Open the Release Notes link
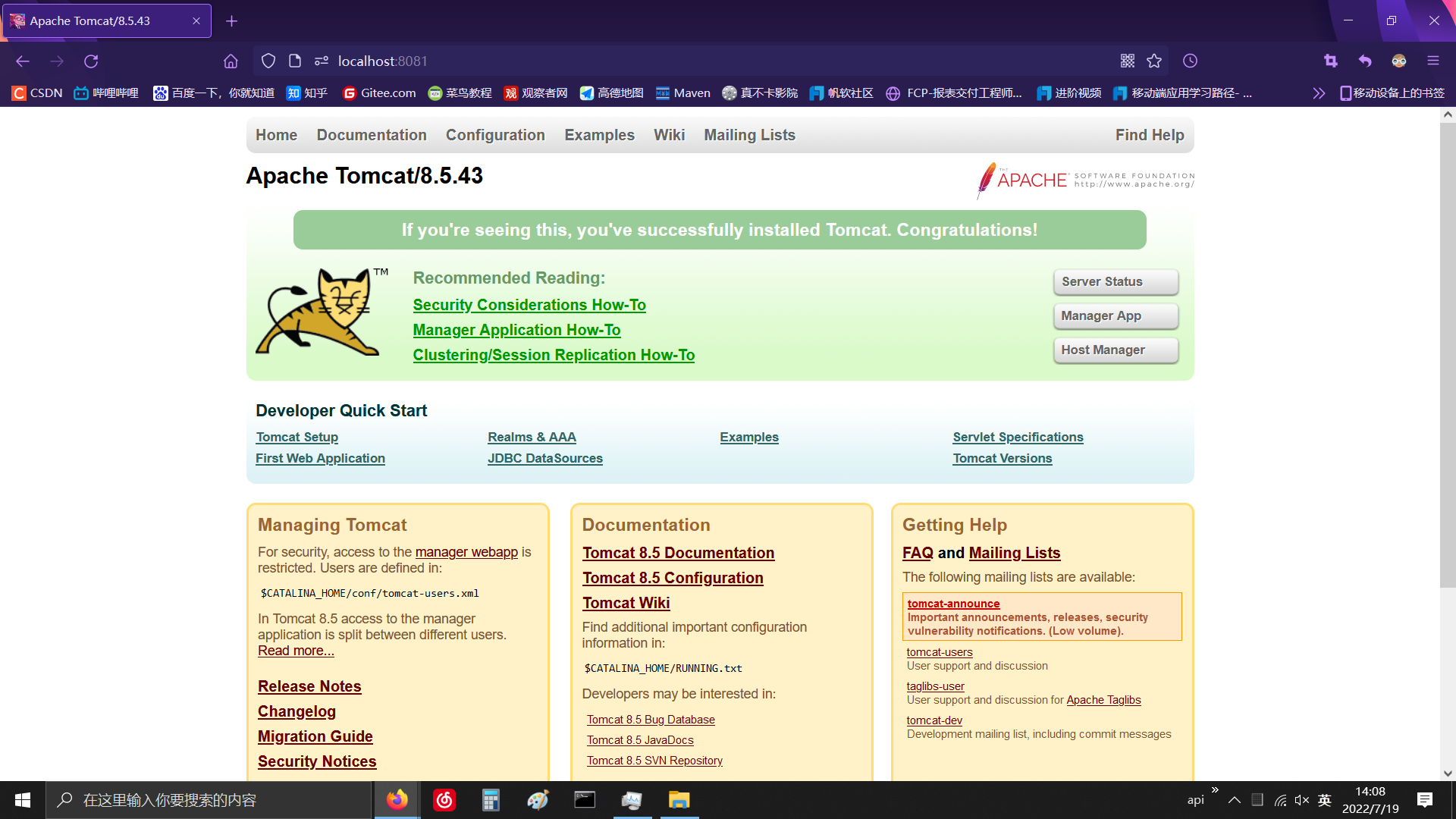The image size is (1456, 819). coord(309,686)
